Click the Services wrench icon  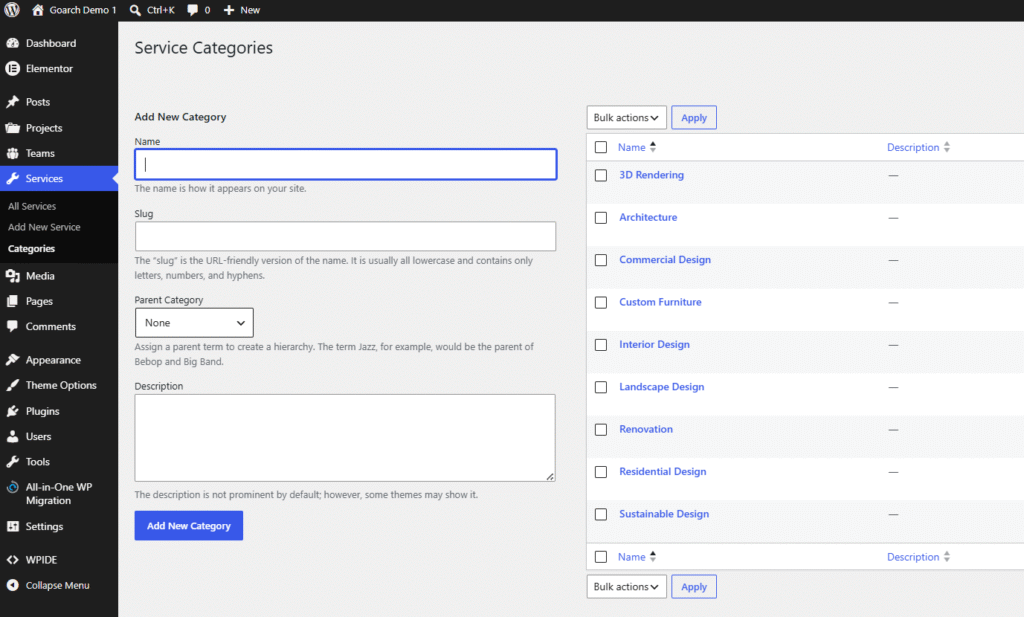coord(12,178)
